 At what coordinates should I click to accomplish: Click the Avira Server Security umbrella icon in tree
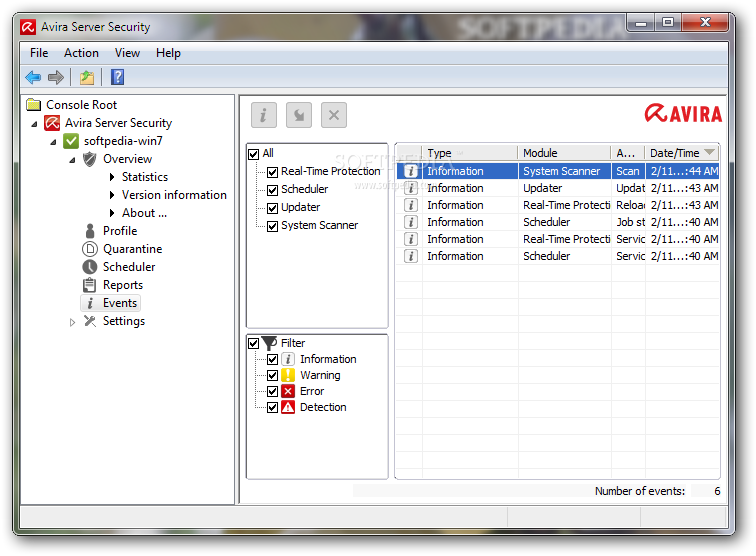point(52,123)
